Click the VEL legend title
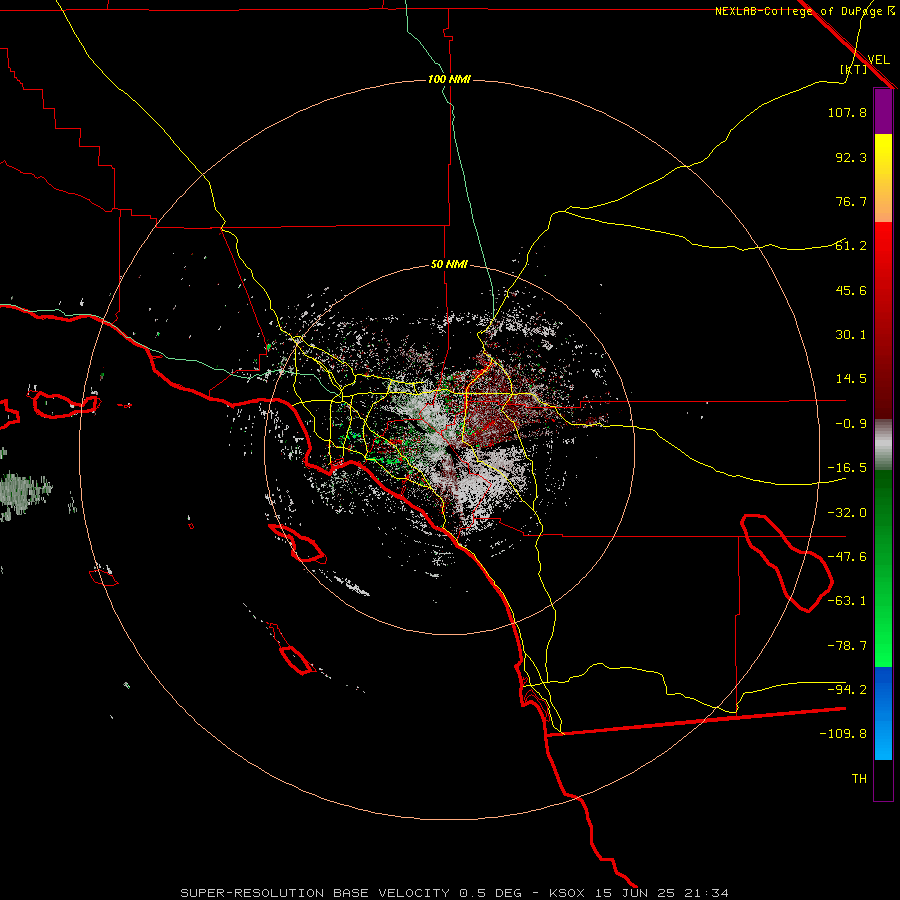Viewport: 900px width, 900px height. pyautogui.click(x=878, y=60)
